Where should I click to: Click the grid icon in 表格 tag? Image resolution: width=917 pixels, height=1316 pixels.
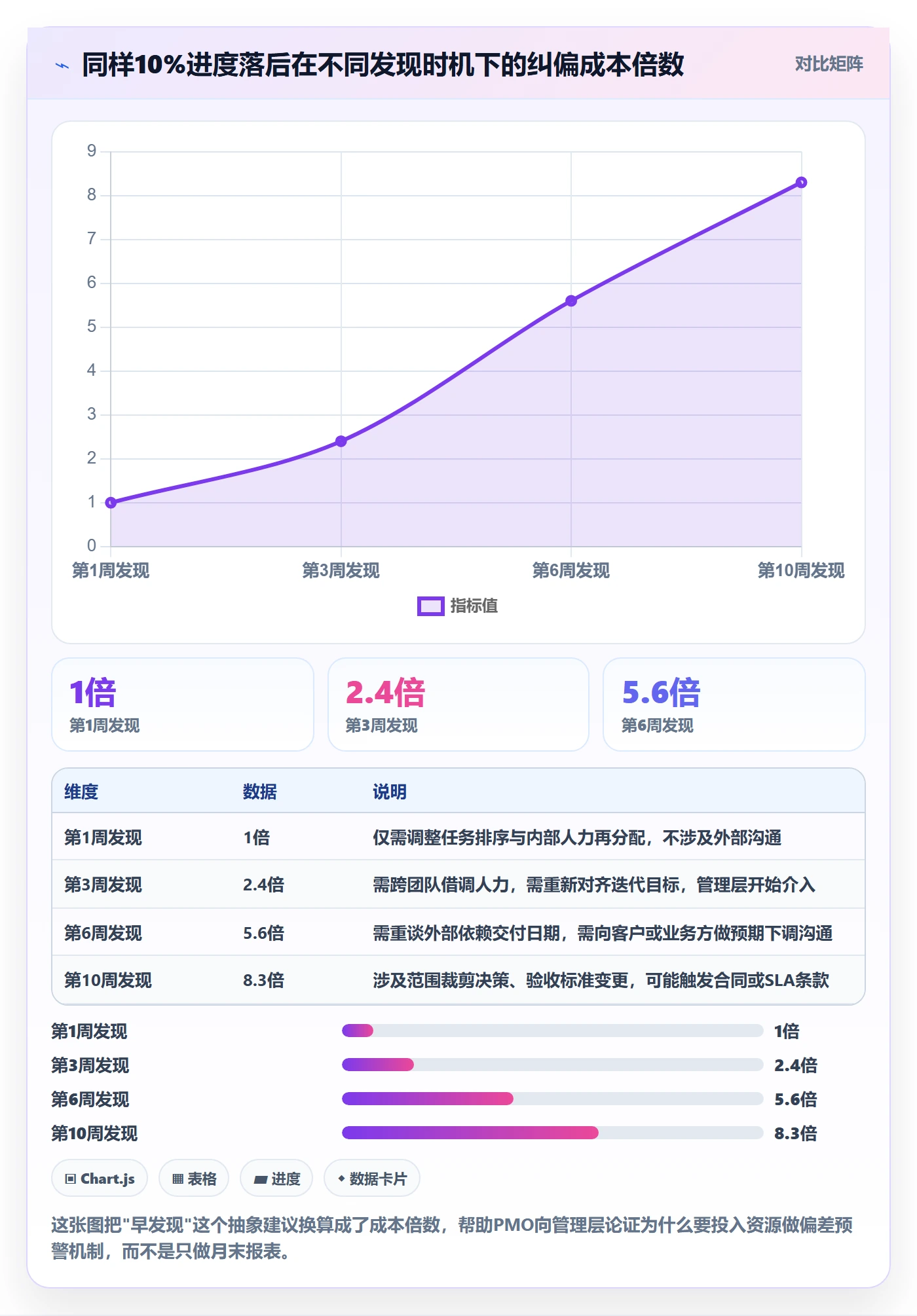tap(178, 1179)
